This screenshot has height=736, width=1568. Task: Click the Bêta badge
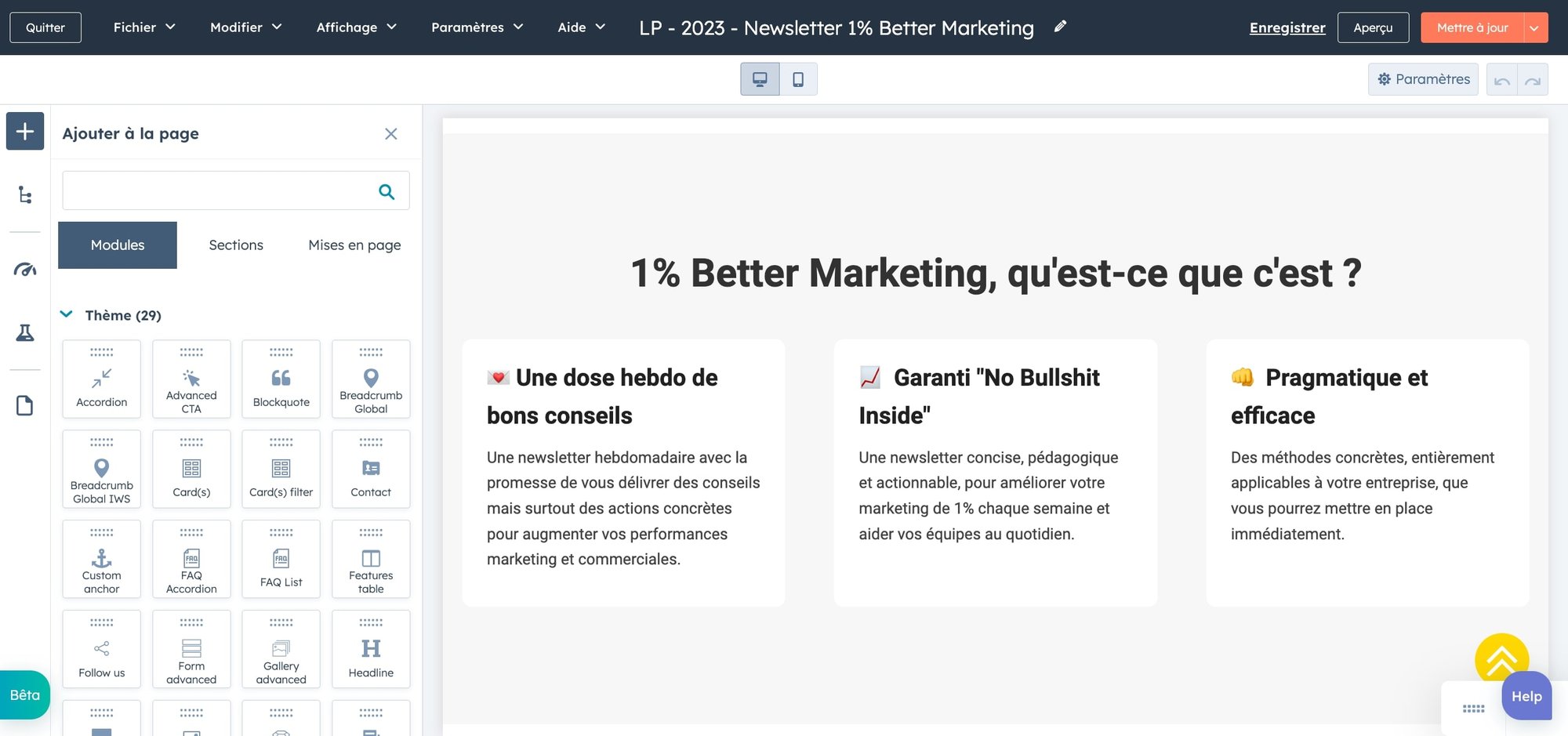pyautogui.click(x=25, y=695)
